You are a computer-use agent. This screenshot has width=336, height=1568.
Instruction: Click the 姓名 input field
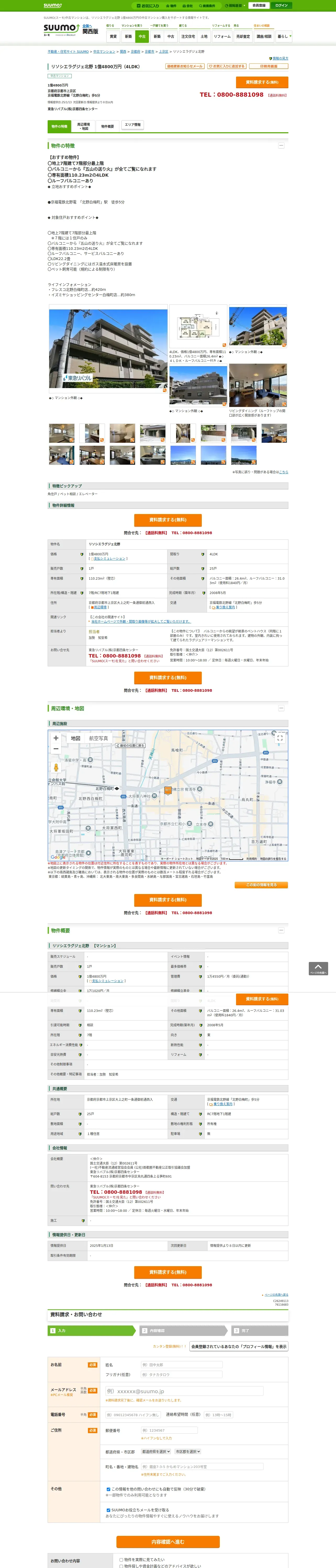coord(182,1365)
